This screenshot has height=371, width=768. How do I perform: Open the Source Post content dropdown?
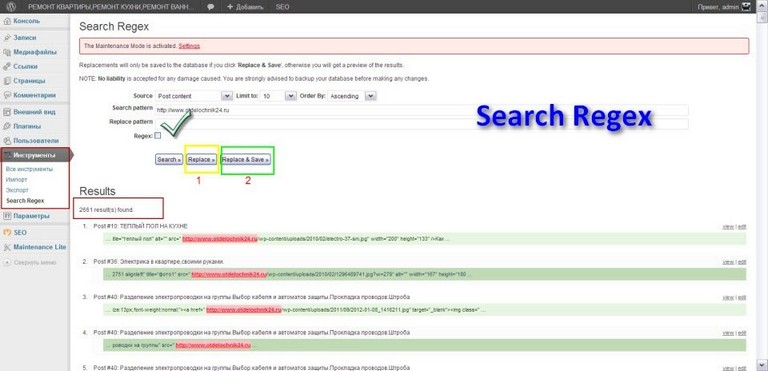point(194,96)
